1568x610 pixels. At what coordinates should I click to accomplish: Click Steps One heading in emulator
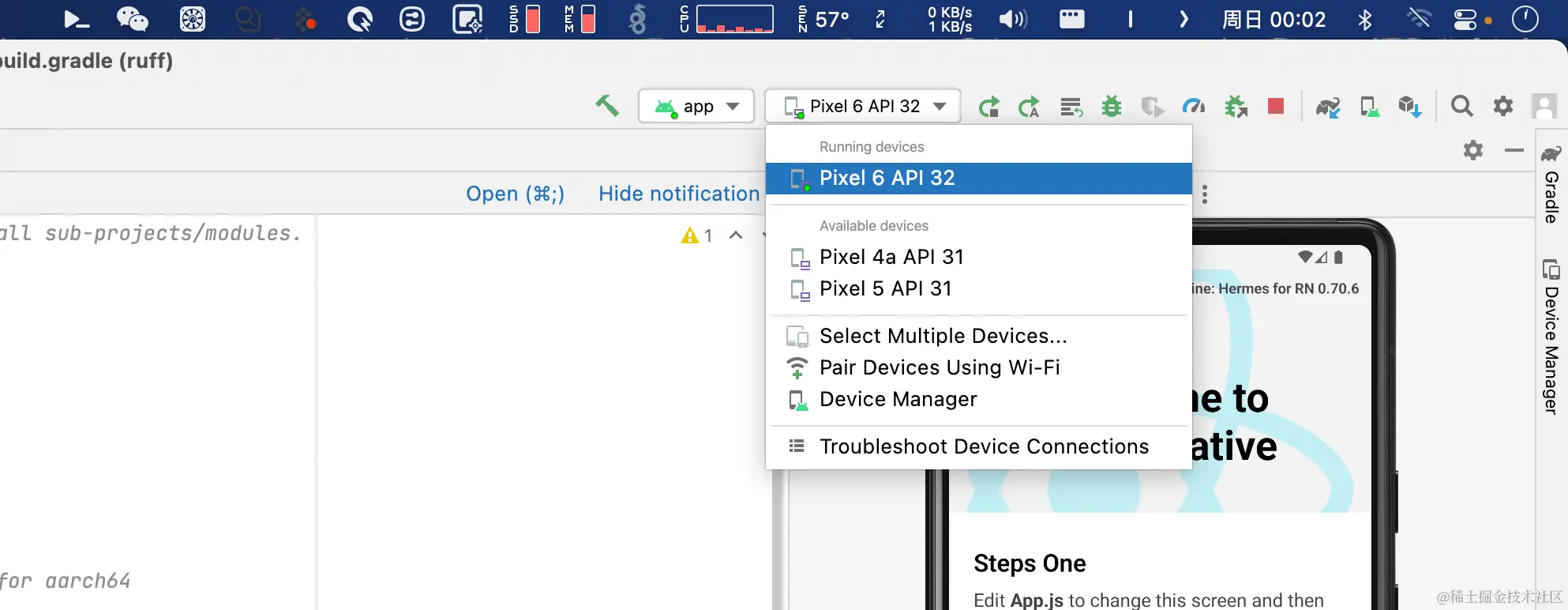1030,563
